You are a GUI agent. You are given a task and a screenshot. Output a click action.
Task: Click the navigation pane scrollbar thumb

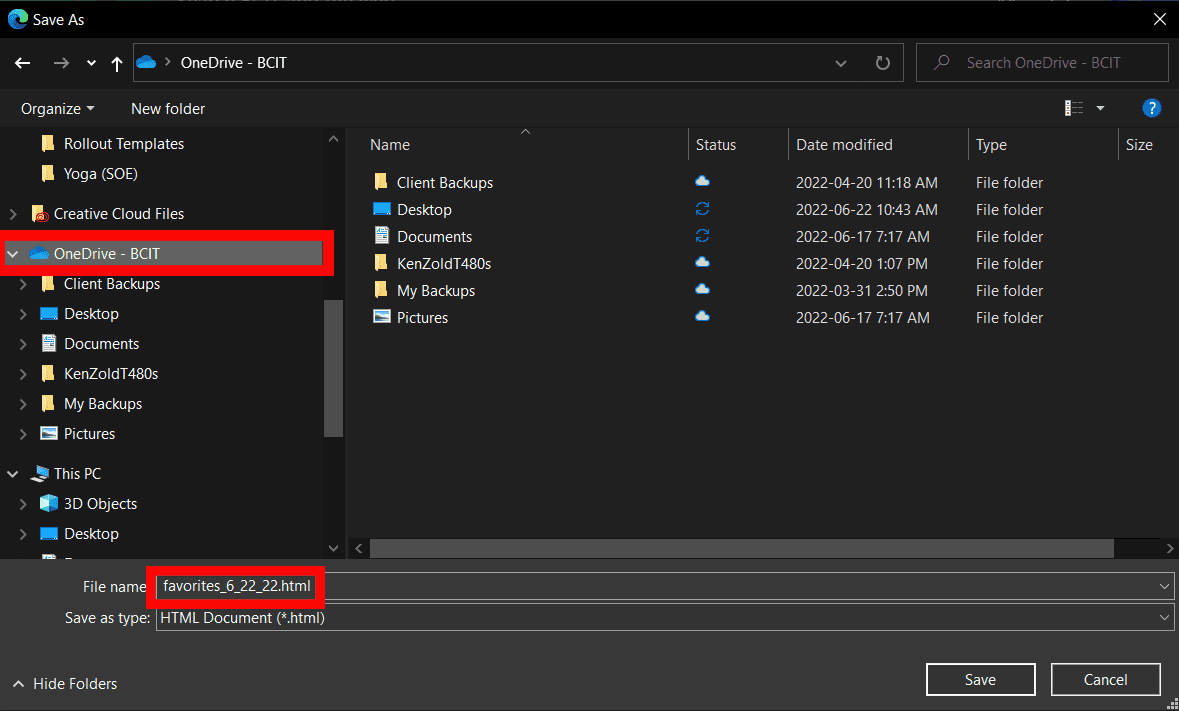tap(333, 368)
